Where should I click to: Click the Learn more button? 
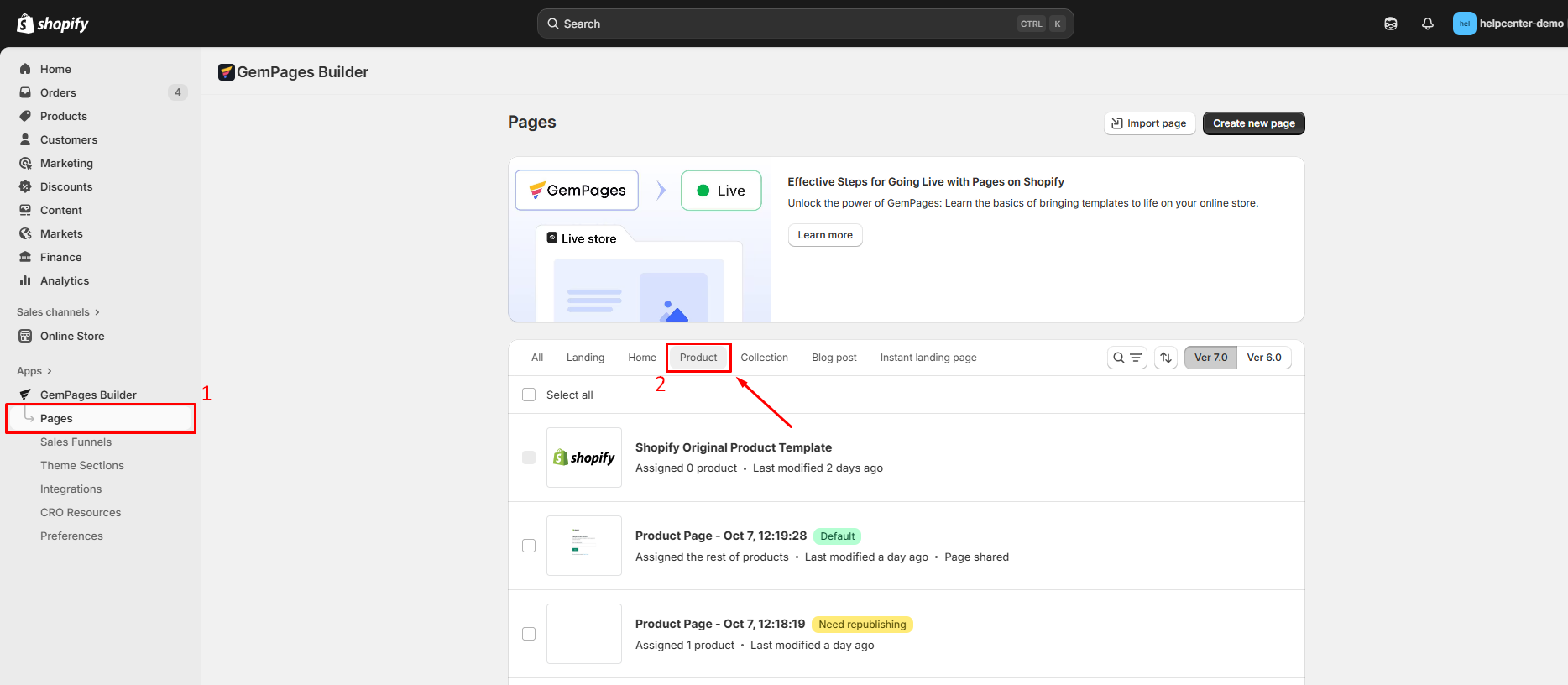(x=824, y=235)
